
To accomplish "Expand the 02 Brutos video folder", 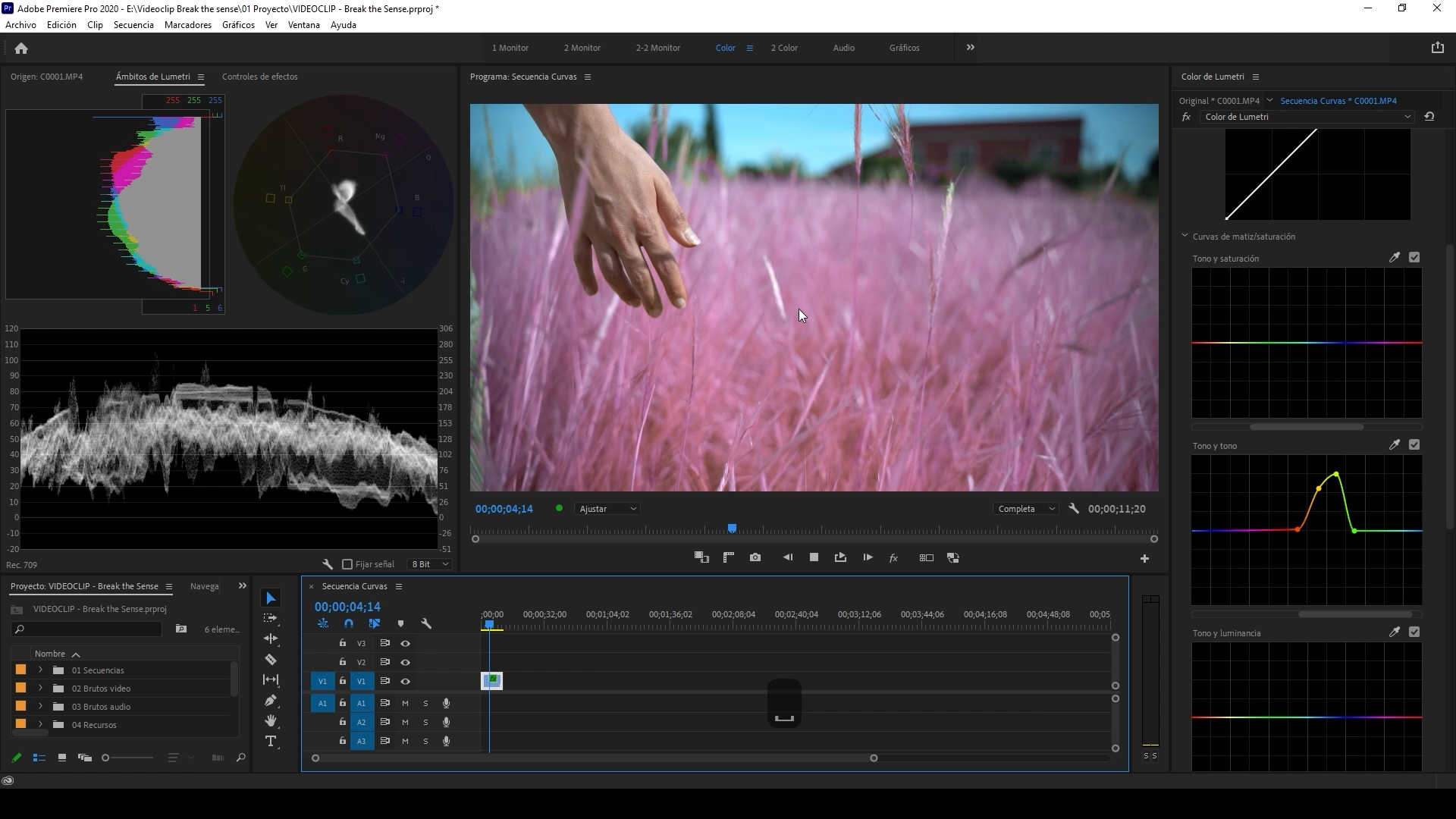I will click(x=40, y=689).
